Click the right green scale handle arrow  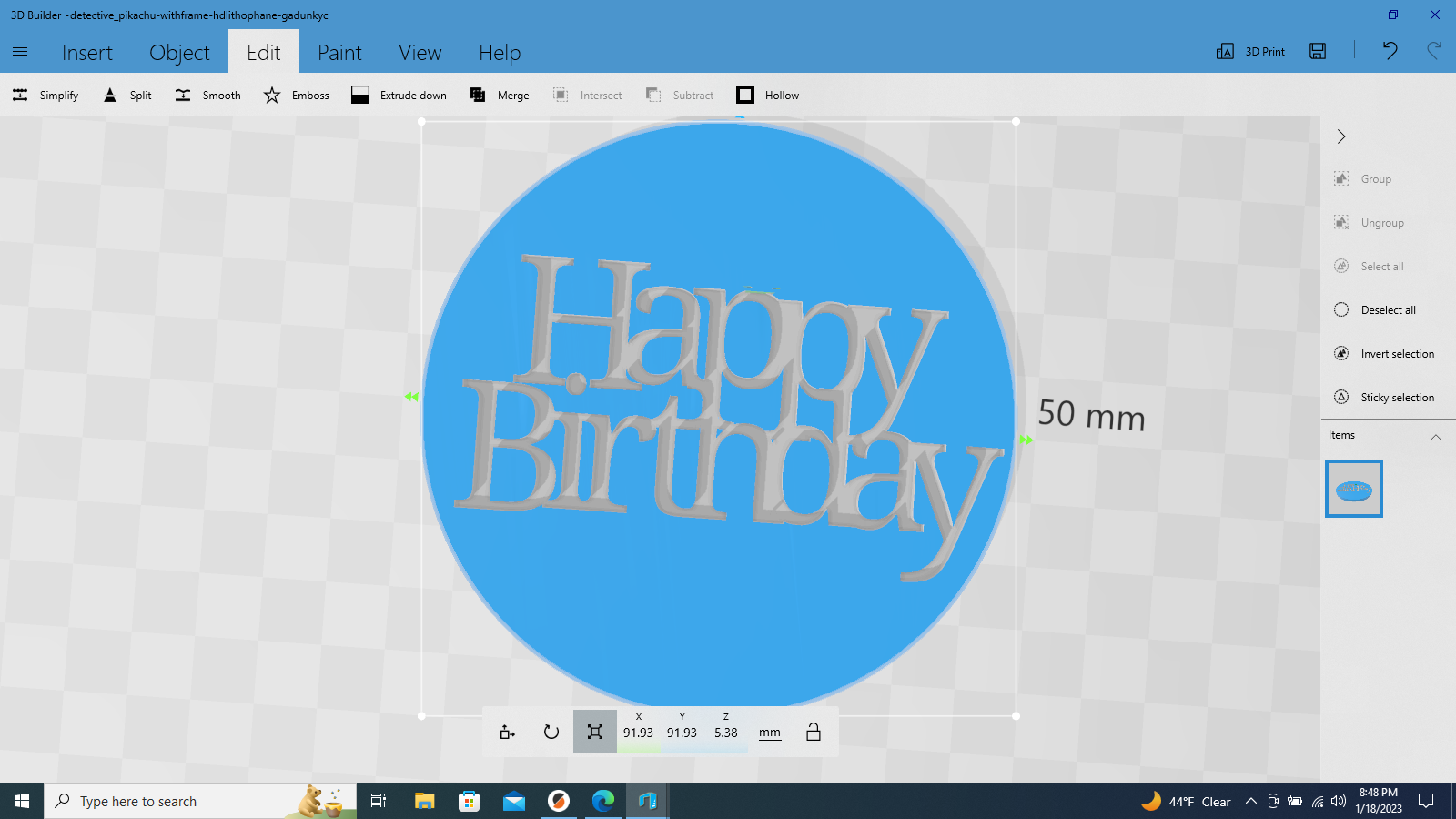[1026, 440]
